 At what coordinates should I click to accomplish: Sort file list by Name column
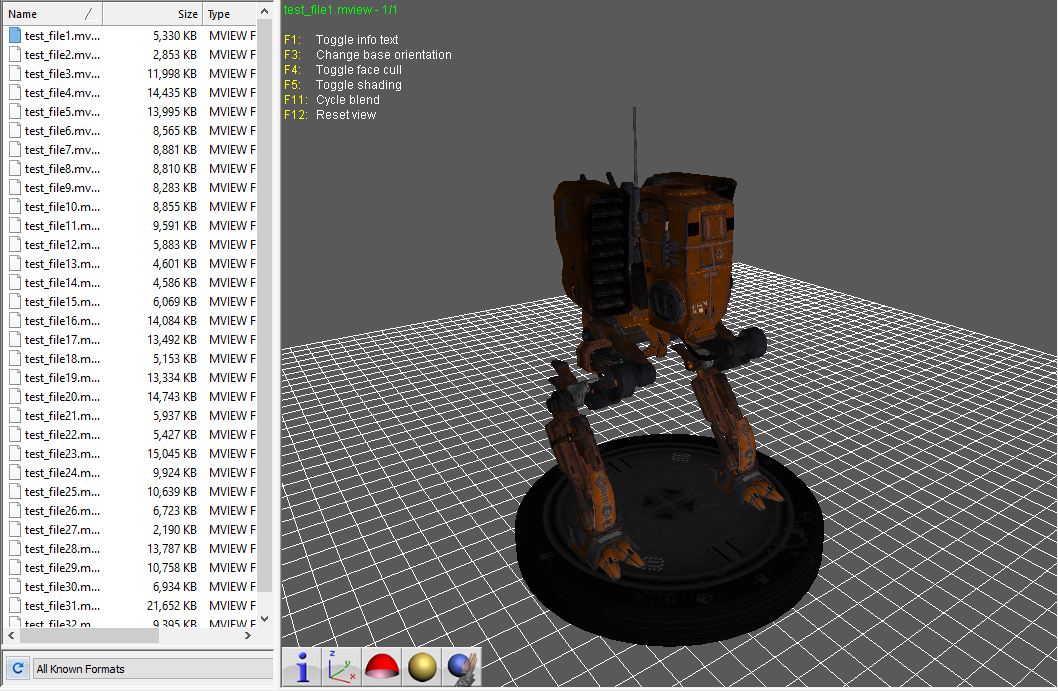[51, 13]
